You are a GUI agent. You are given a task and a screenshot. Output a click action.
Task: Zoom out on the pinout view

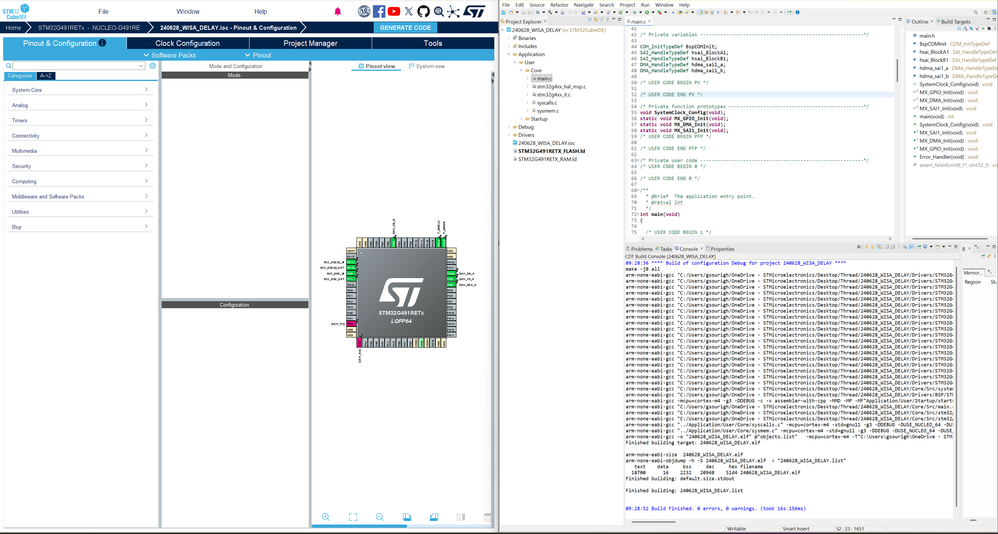(380, 517)
